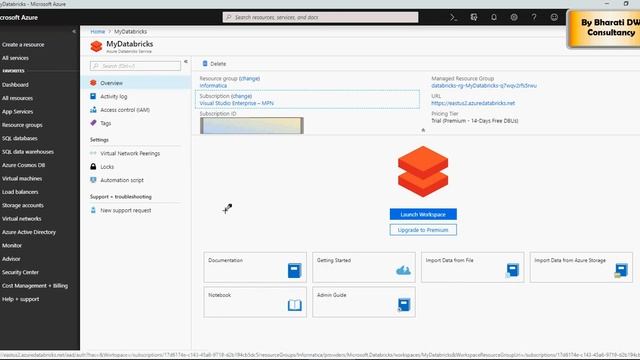Open the Informatica resource group link
The height and width of the screenshot is (360, 640).
pos(213,86)
